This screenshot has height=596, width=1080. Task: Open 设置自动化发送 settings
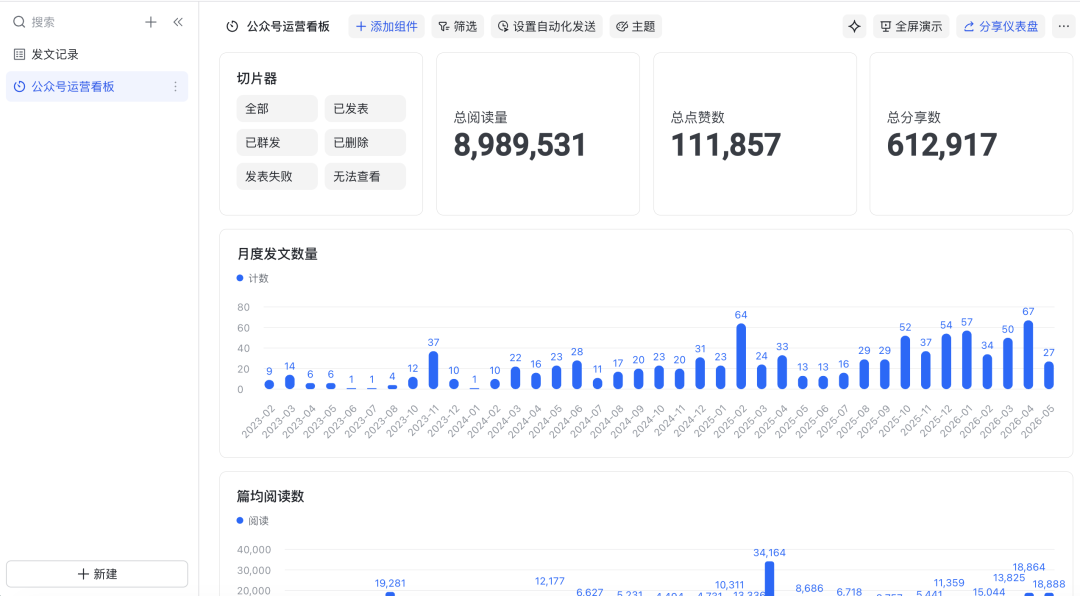point(547,26)
